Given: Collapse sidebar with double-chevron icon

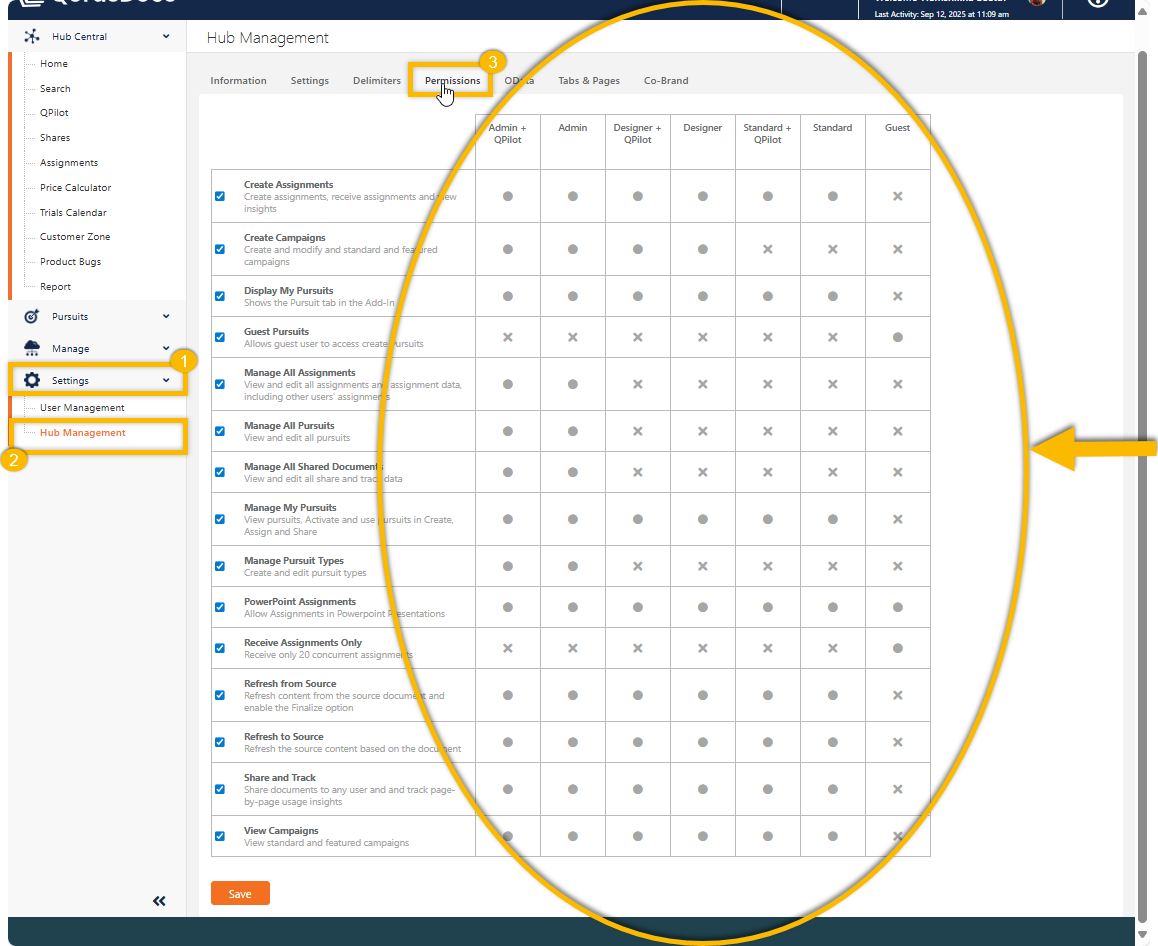Looking at the screenshot, I should pyautogui.click(x=159, y=901).
